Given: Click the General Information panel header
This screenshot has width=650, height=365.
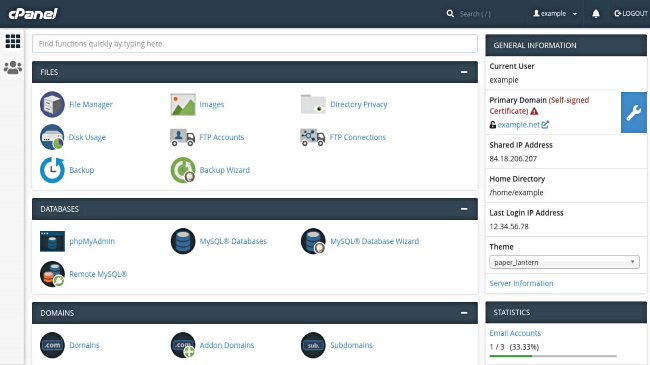Looking at the screenshot, I should pyautogui.click(x=566, y=45).
